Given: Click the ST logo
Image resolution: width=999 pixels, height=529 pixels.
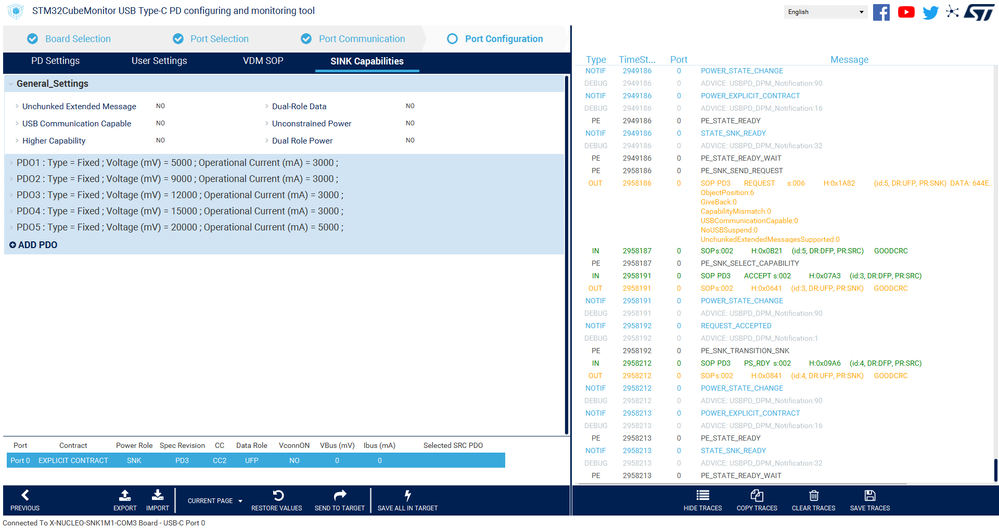Looking at the screenshot, I should pyautogui.click(x=979, y=12).
